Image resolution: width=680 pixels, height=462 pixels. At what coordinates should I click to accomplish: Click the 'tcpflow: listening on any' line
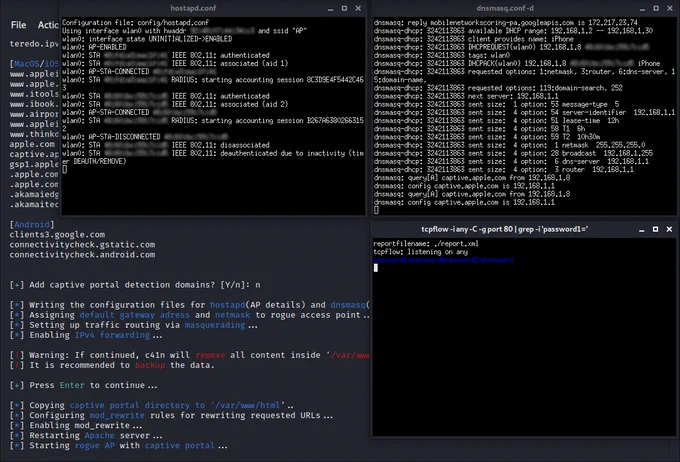point(421,252)
